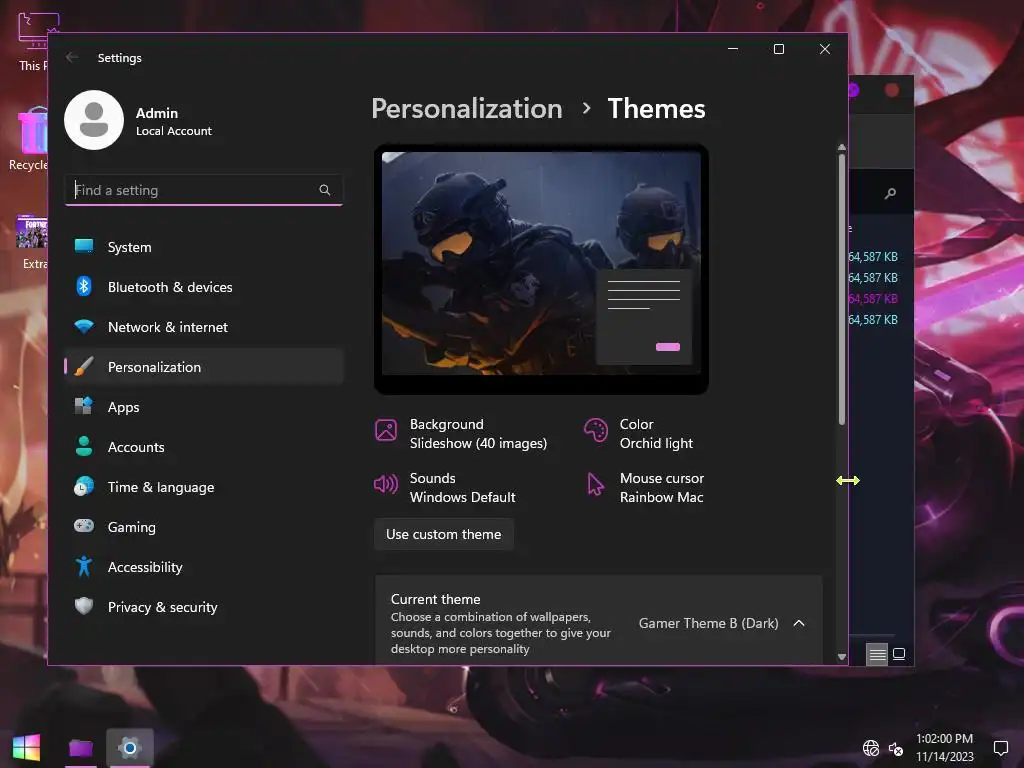1024x768 pixels.
Task: Open the System settings category
Action: click(204, 248)
